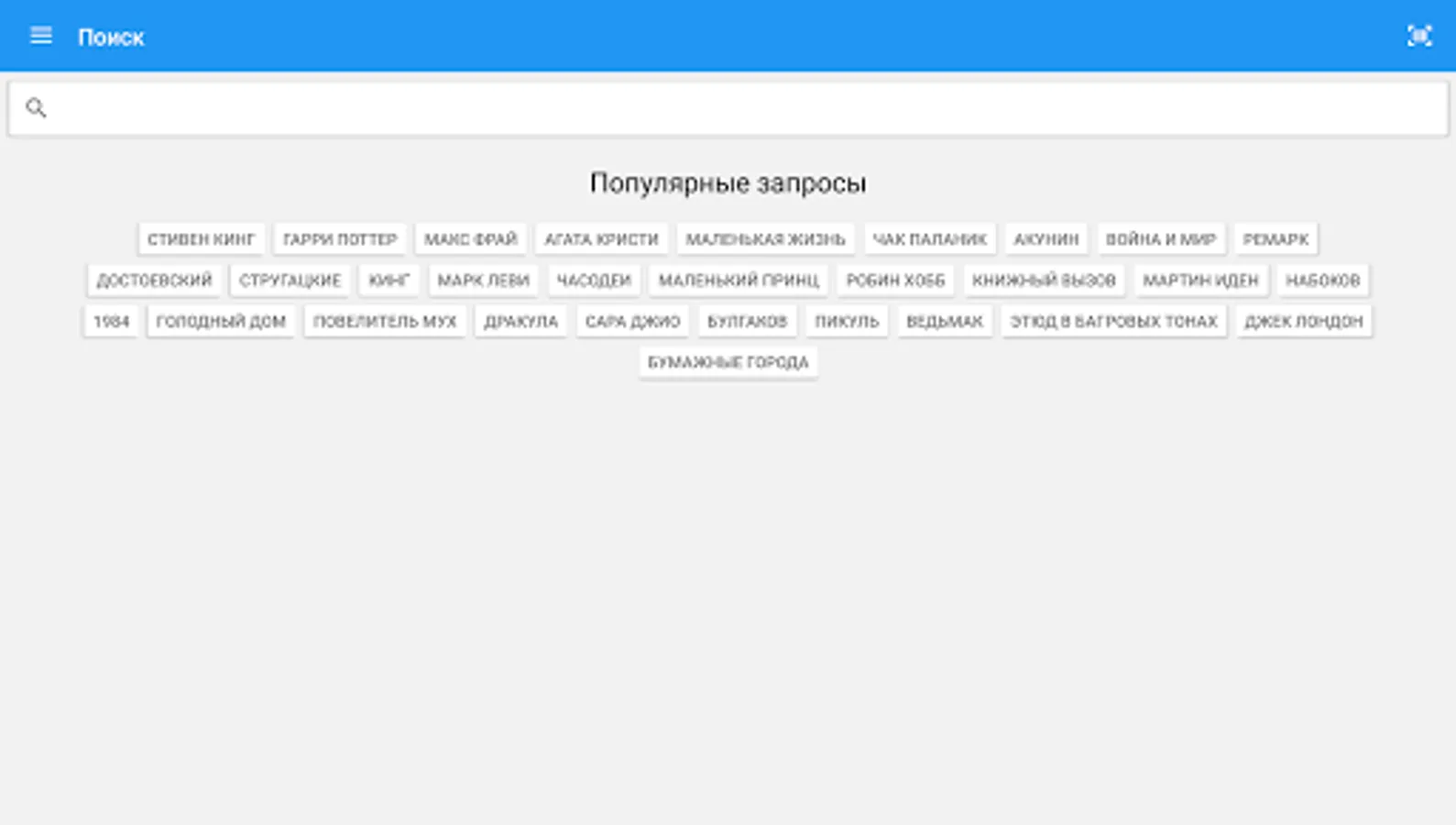This screenshot has height=825, width=1456.
Task: Choose the МАКС ФРАЙ popular query
Action: point(471,239)
